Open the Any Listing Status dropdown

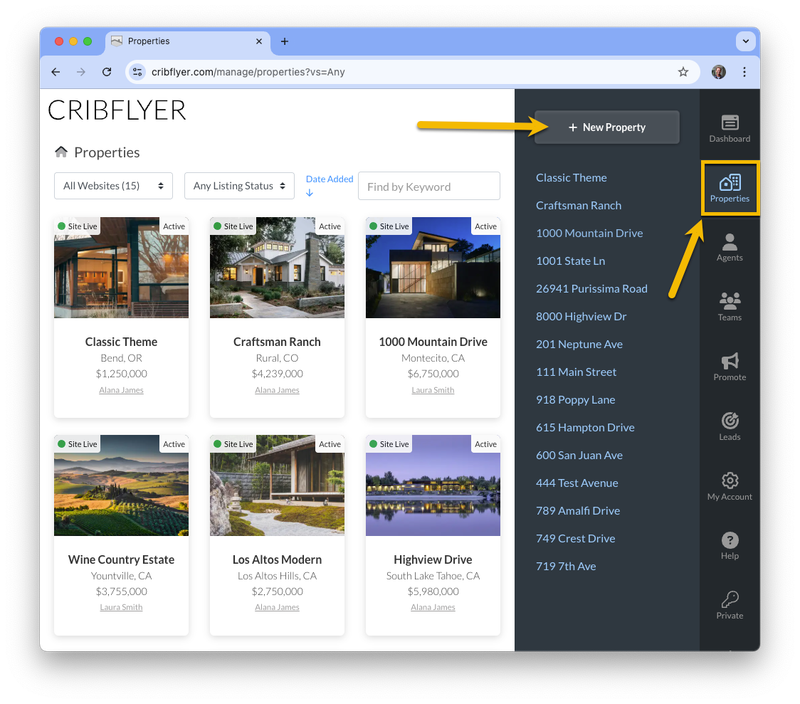[239, 186]
